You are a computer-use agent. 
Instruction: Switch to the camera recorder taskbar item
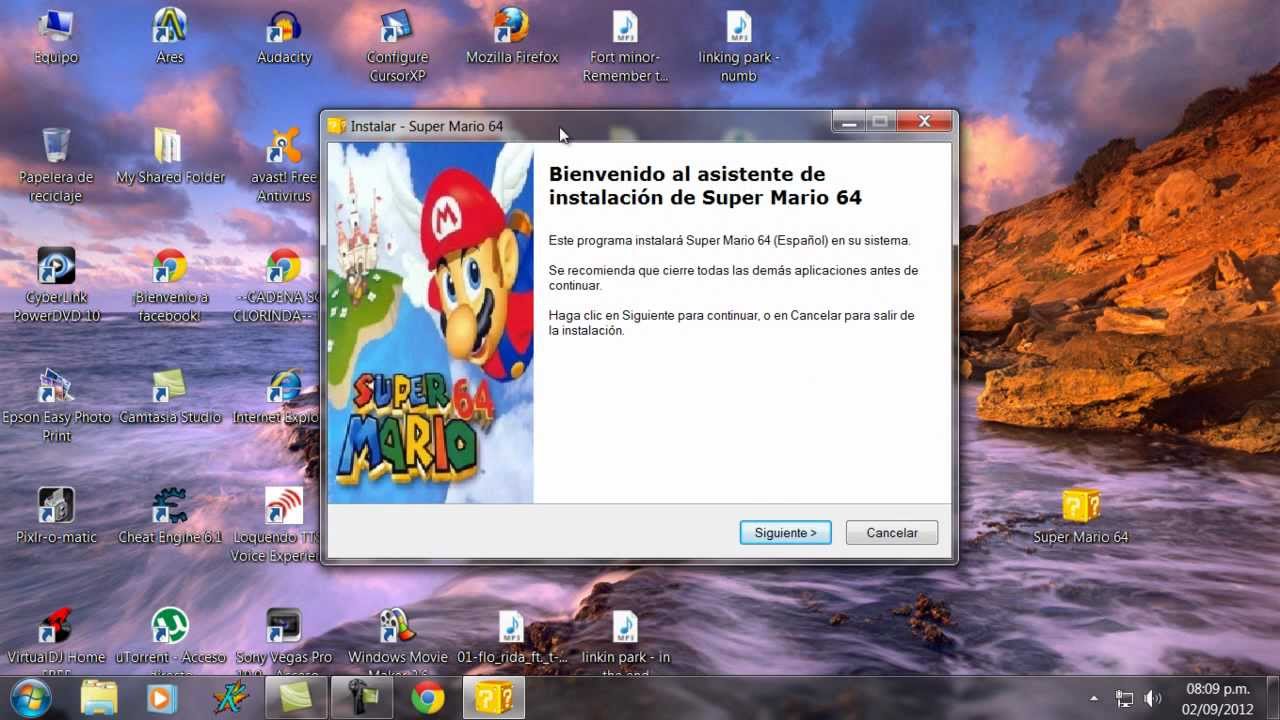click(361, 698)
